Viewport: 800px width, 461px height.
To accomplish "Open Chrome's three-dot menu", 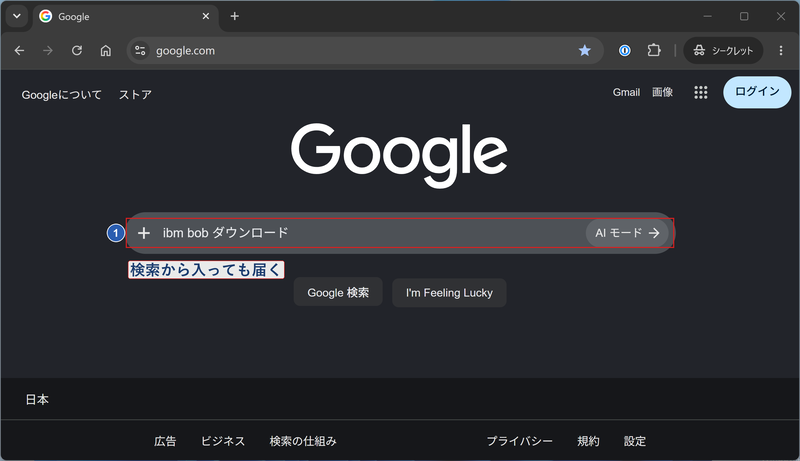I will (x=781, y=50).
